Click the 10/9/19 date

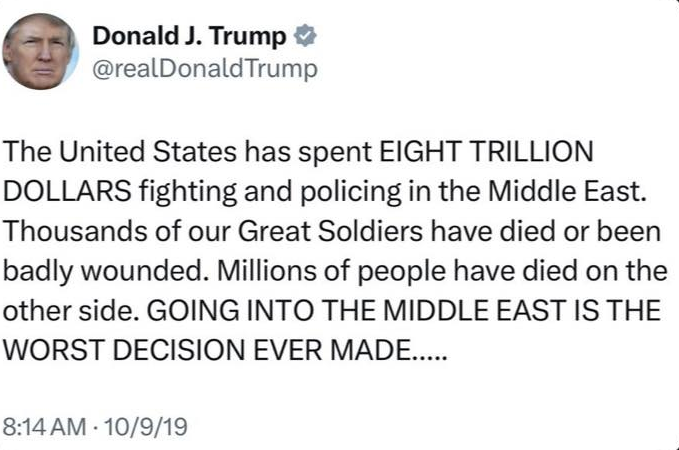[x=150, y=426]
